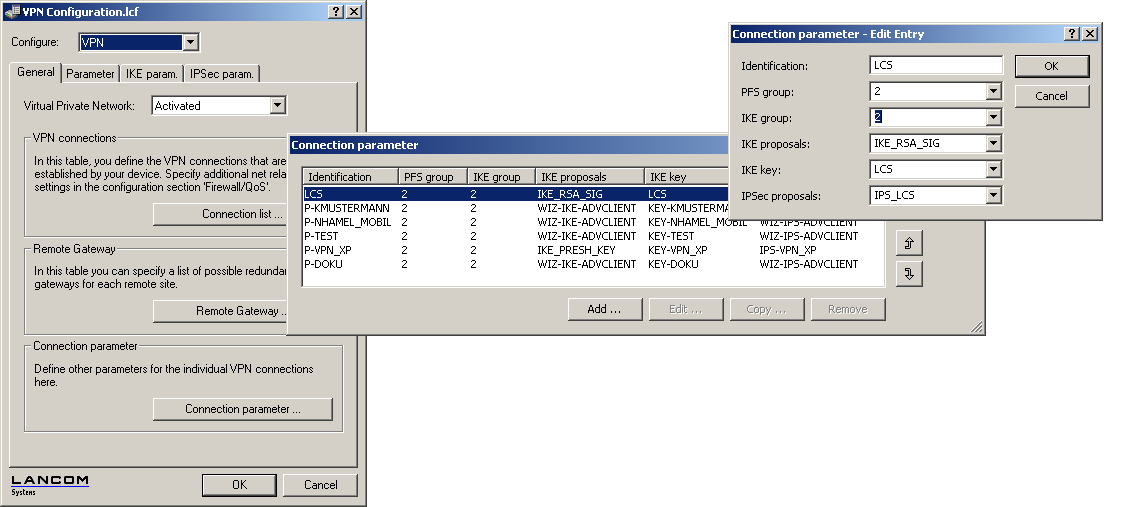Open the PFS group dropdown

(x=993, y=92)
